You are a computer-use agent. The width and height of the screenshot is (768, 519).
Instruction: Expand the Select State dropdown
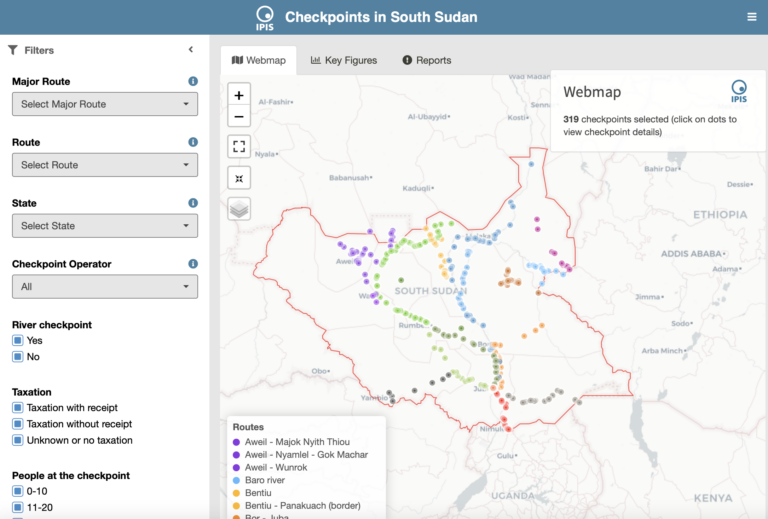click(x=104, y=226)
